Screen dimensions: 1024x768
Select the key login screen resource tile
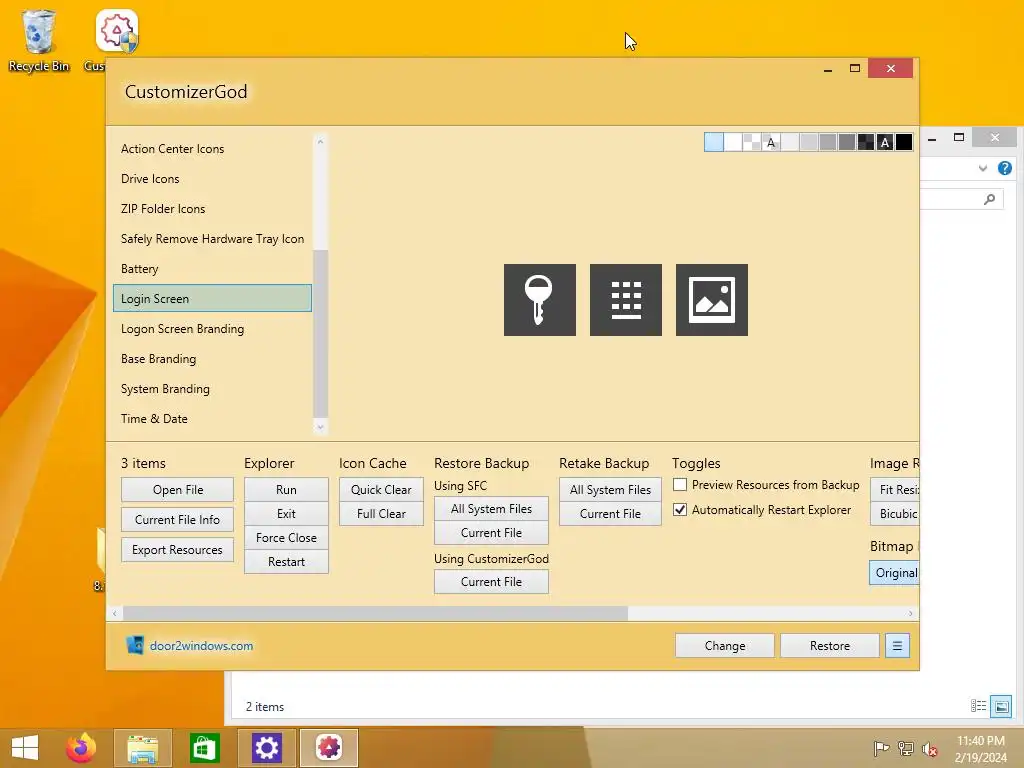[539, 300]
